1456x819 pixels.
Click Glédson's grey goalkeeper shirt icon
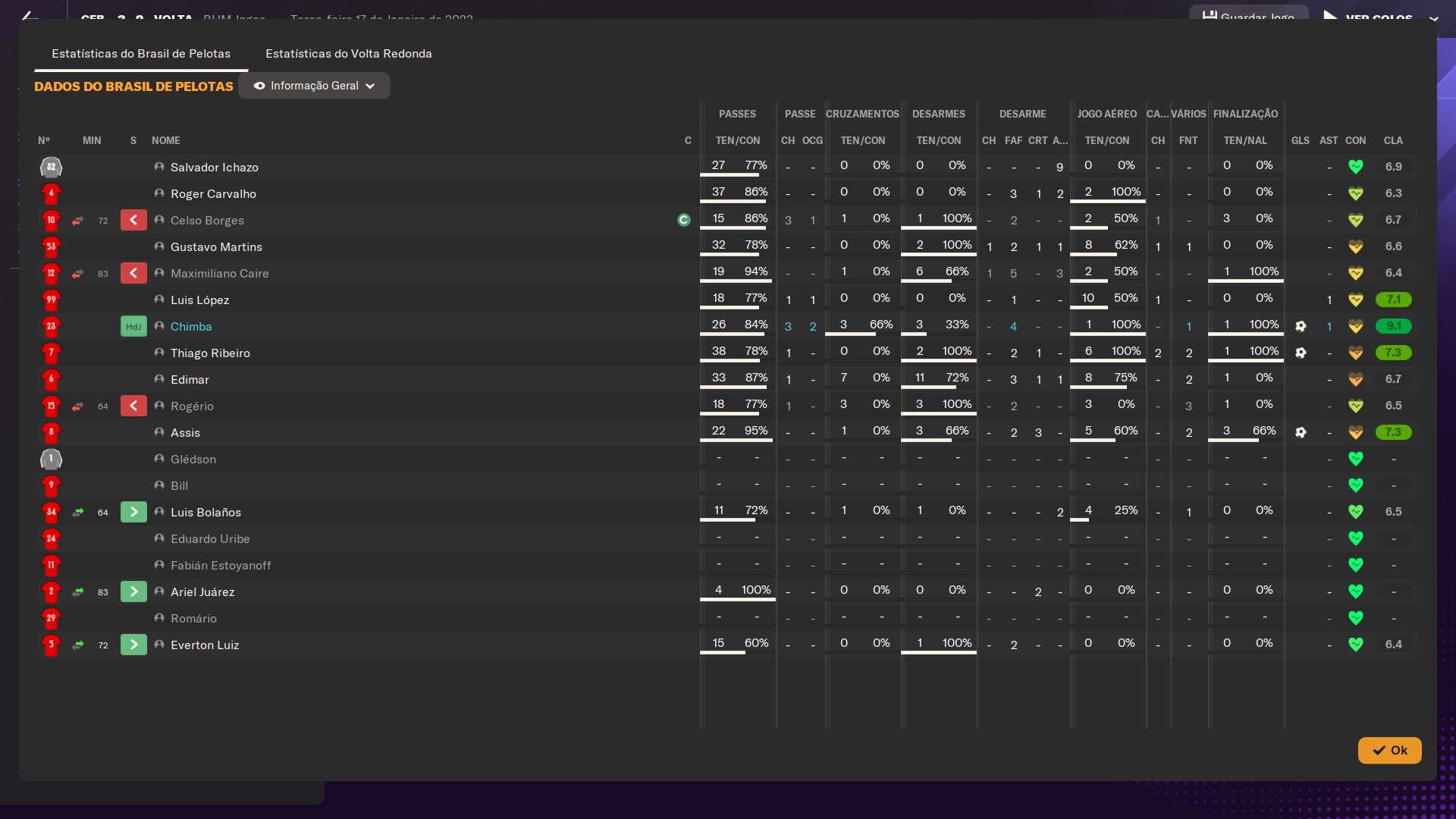[51, 459]
